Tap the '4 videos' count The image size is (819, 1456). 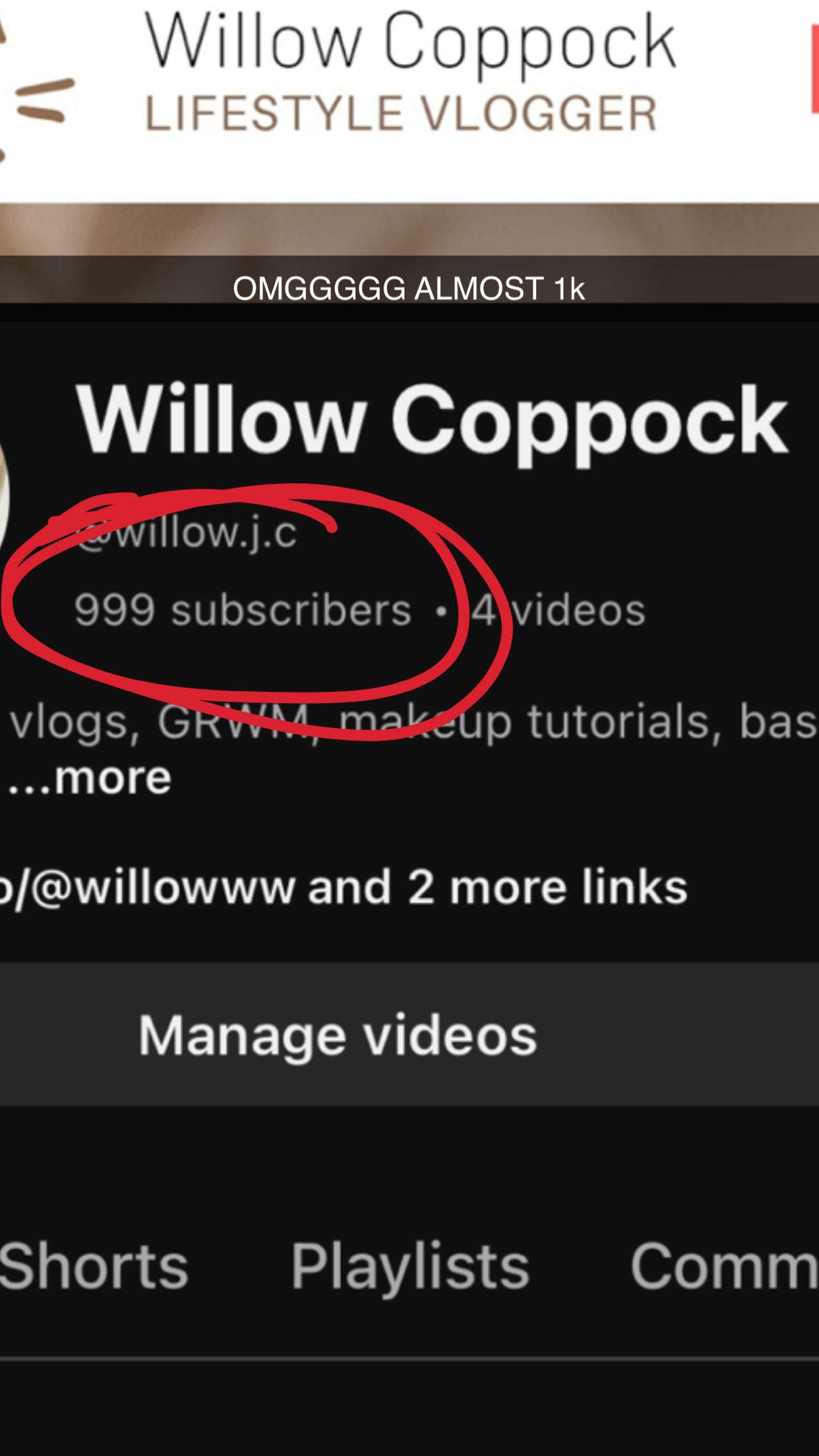pyautogui.click(x=558, y=611)
